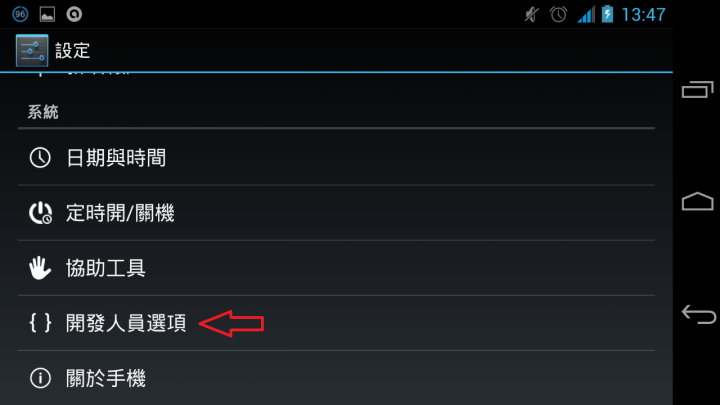
Task: Tap the recent apps navigation button
Action: [x=698, y=90]
